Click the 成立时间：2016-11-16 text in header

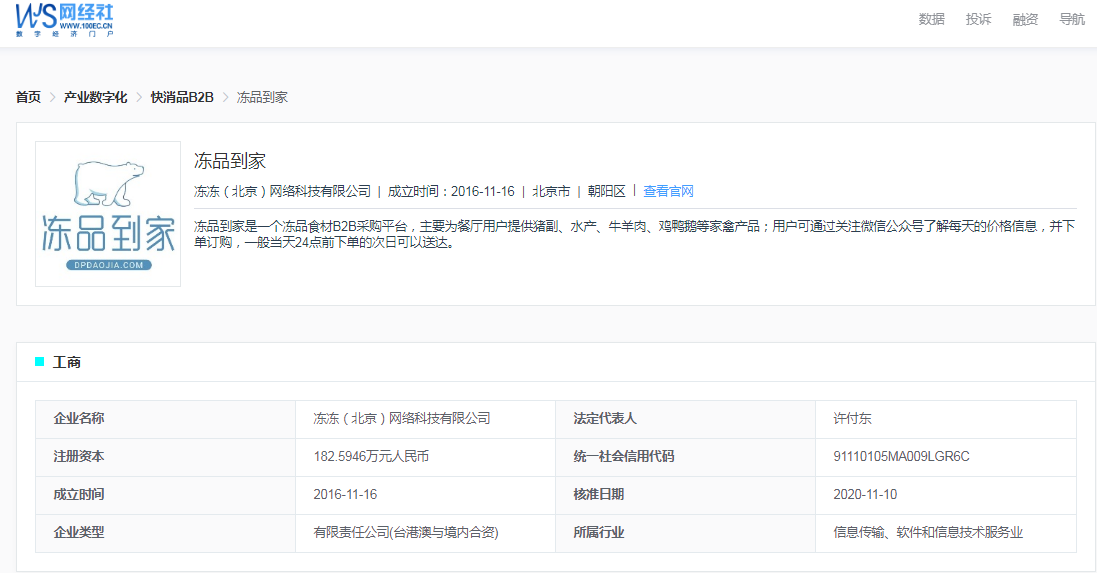[451, 191]
